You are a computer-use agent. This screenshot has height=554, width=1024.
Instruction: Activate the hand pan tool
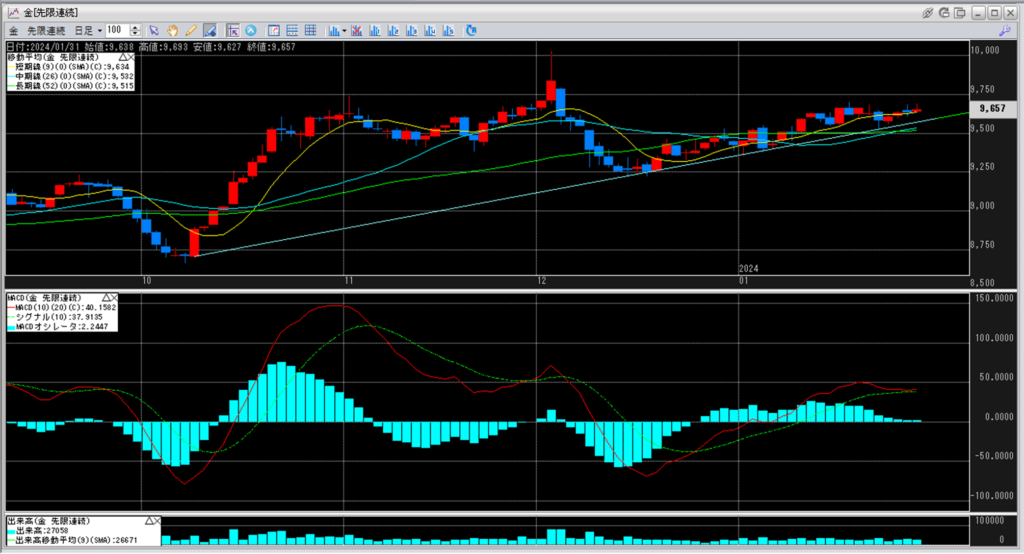pos(173,30)
